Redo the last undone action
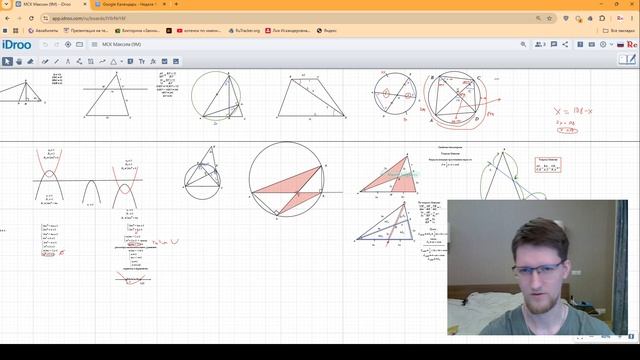This screenshot has height=360, width=640. point(57,44)
